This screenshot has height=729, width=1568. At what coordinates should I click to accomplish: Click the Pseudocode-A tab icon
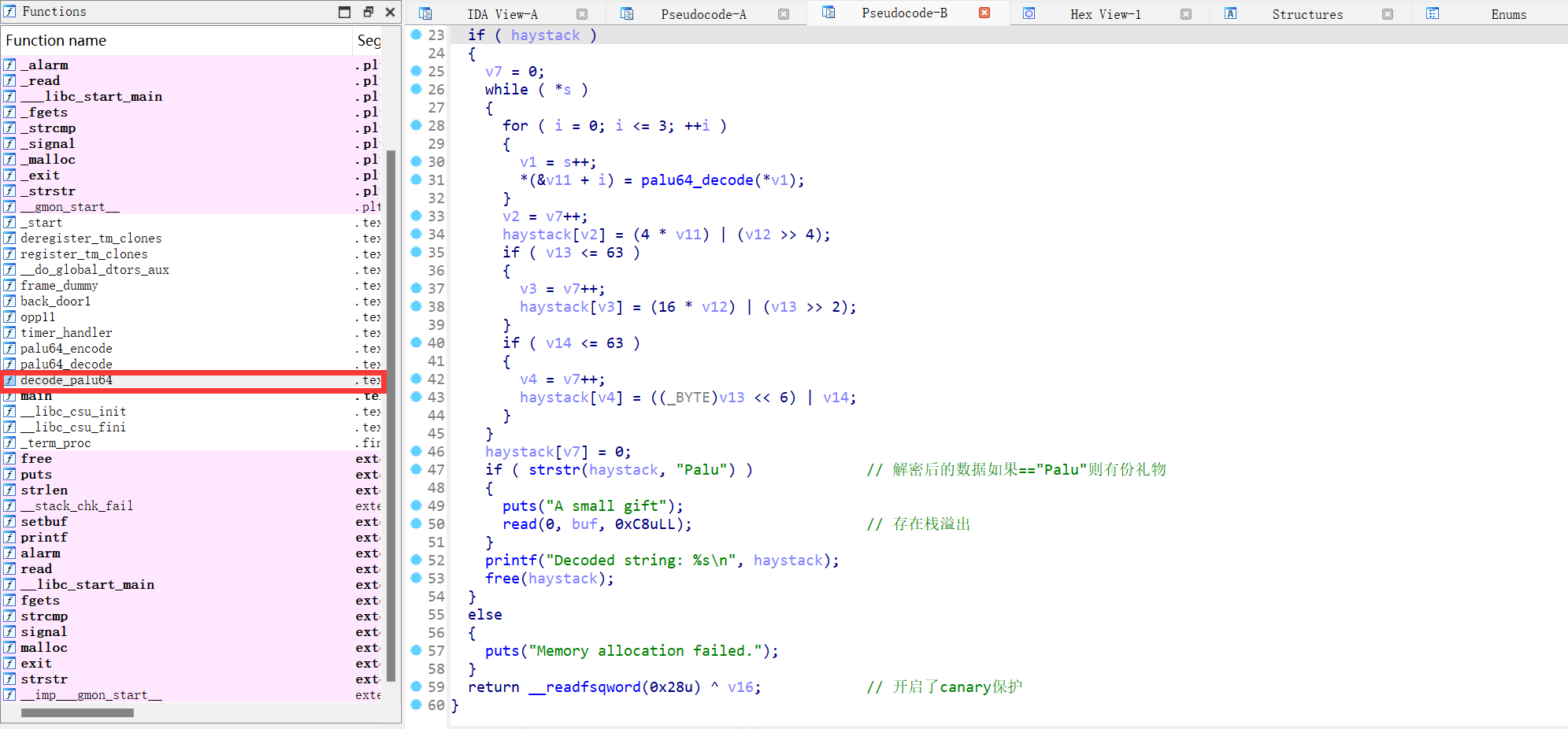[x=626, y=13]
